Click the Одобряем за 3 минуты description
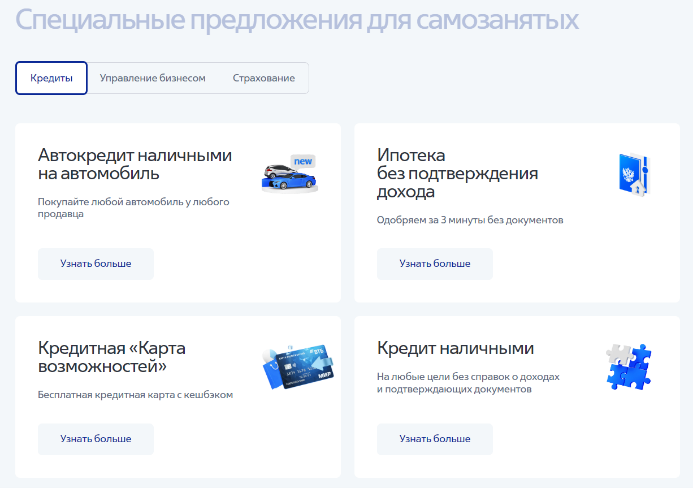693x488 pixels. [x=470, y=219]
